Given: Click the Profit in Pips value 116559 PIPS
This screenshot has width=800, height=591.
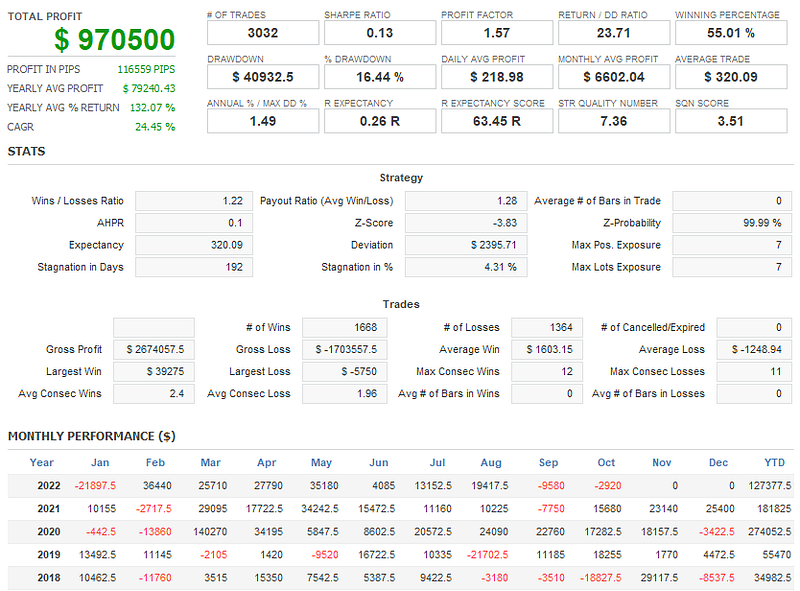Looking at the screenshot, I should (x=146, y=69).
